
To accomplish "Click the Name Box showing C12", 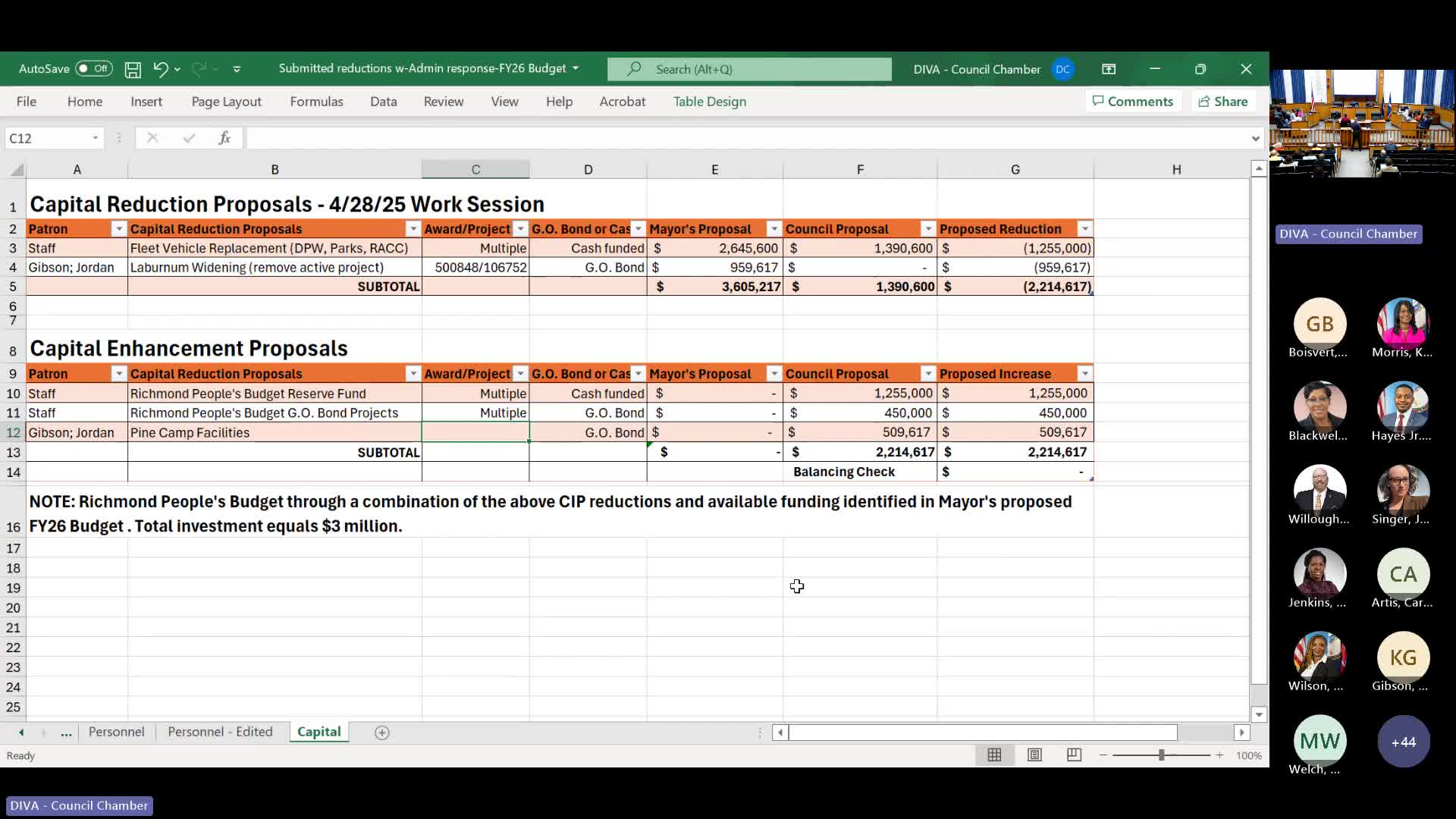I will (x=45, y=138).
